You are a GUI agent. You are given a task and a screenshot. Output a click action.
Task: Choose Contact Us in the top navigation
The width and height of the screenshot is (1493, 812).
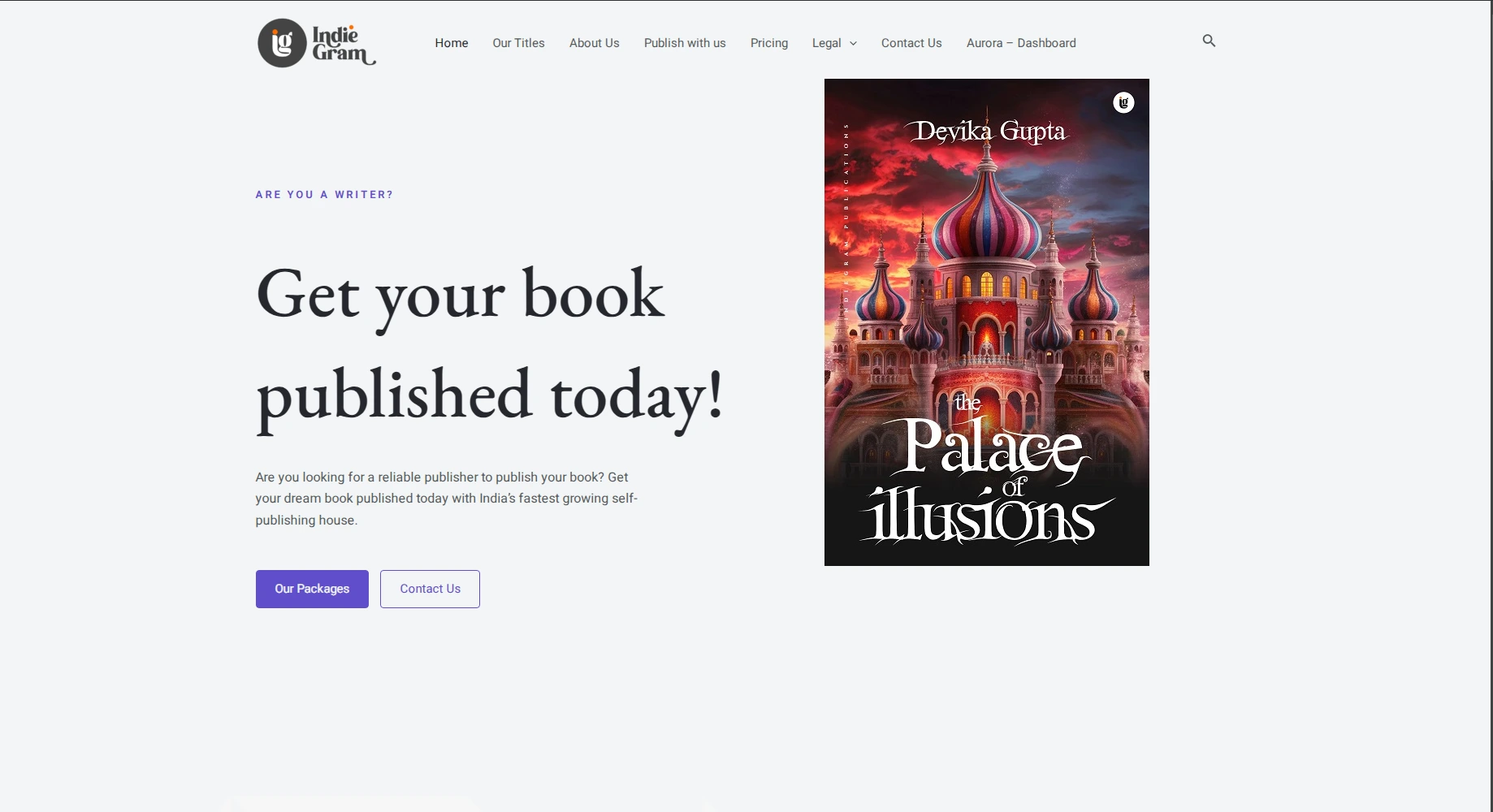[x=911, y=43]
